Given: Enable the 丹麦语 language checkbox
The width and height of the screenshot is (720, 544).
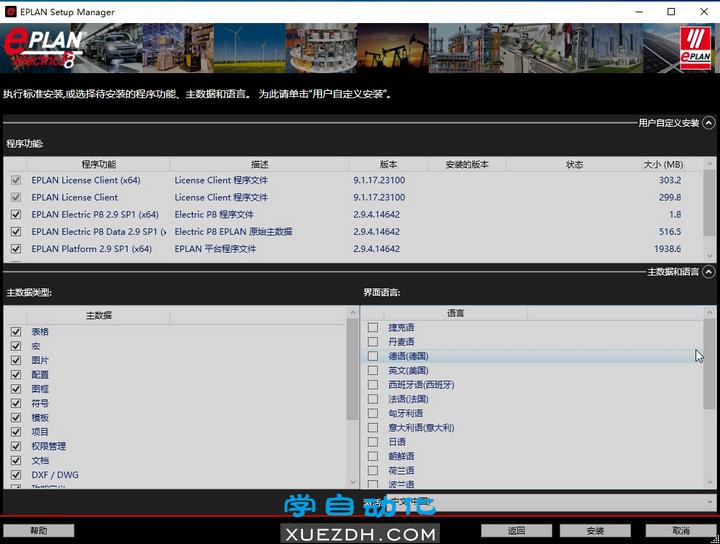Looking at the screenshot, I should [373, 342].
